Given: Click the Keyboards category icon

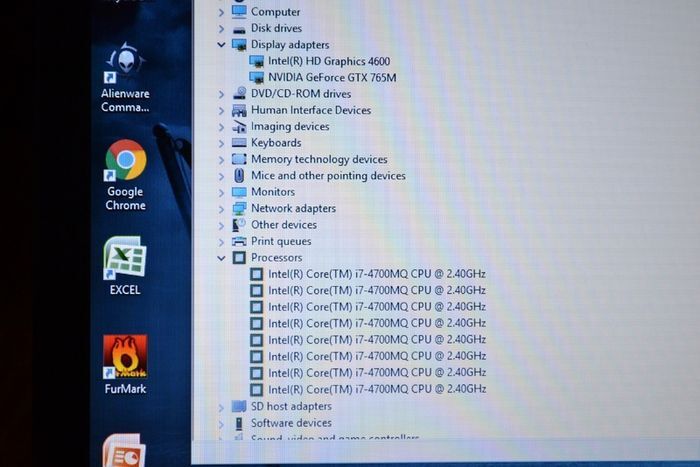Looking at the screenshot, I should coord(239,143).
